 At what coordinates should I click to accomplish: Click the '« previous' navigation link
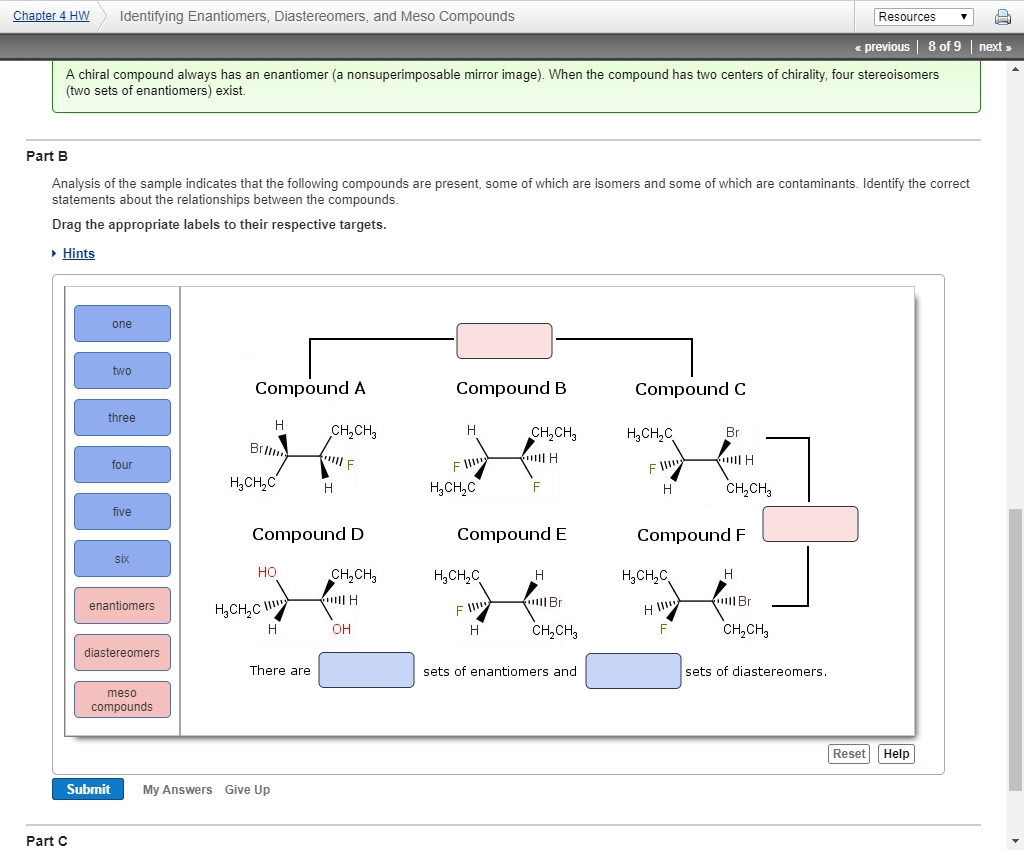coord(882,46)
